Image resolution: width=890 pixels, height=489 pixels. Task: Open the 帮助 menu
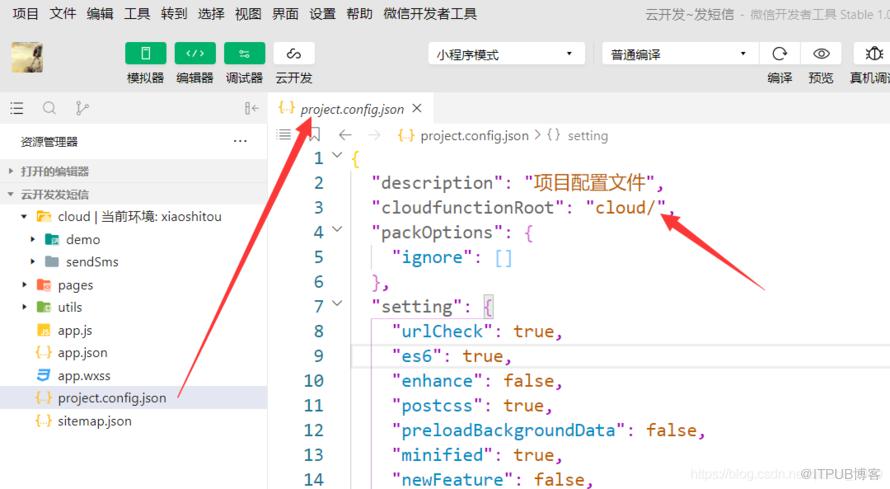click(x=359, y=14)
